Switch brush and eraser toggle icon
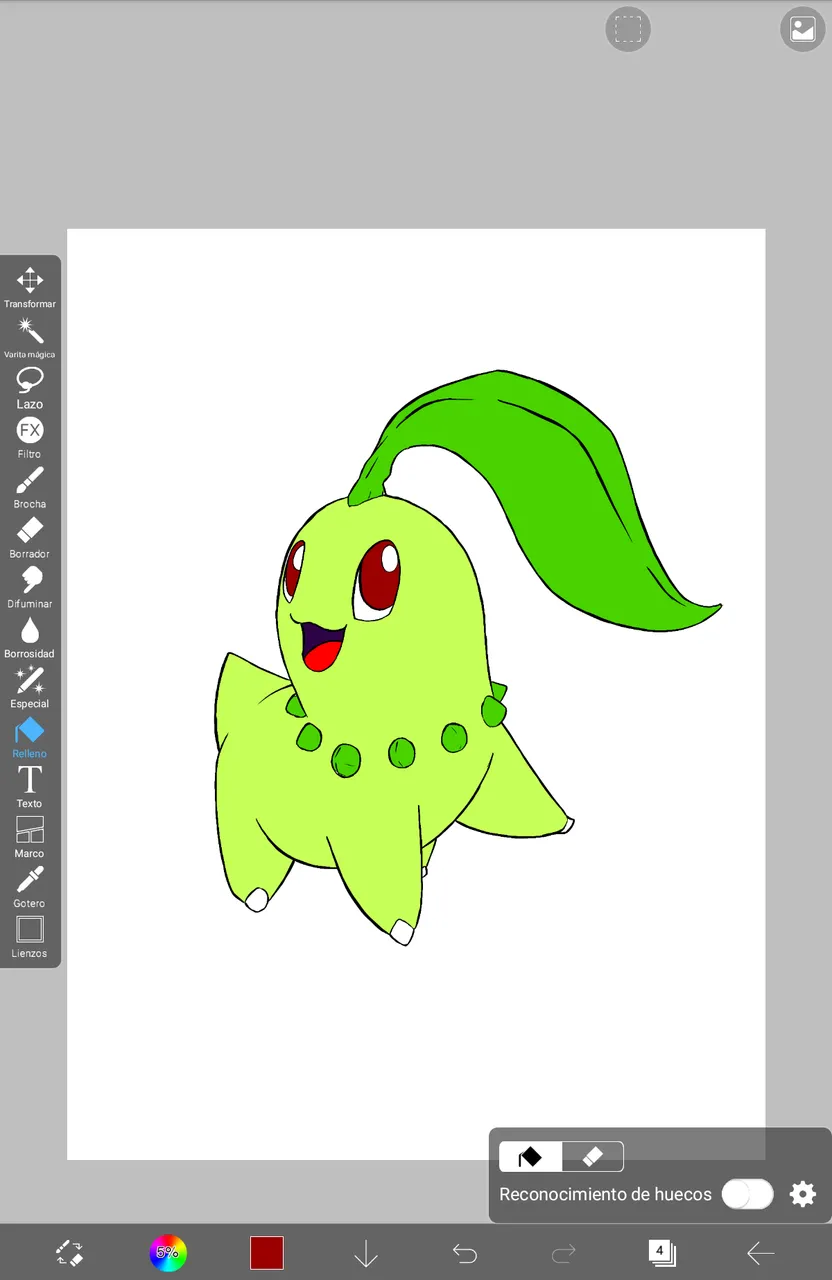Viewport: 832px width, 1280px height. 69,1253
